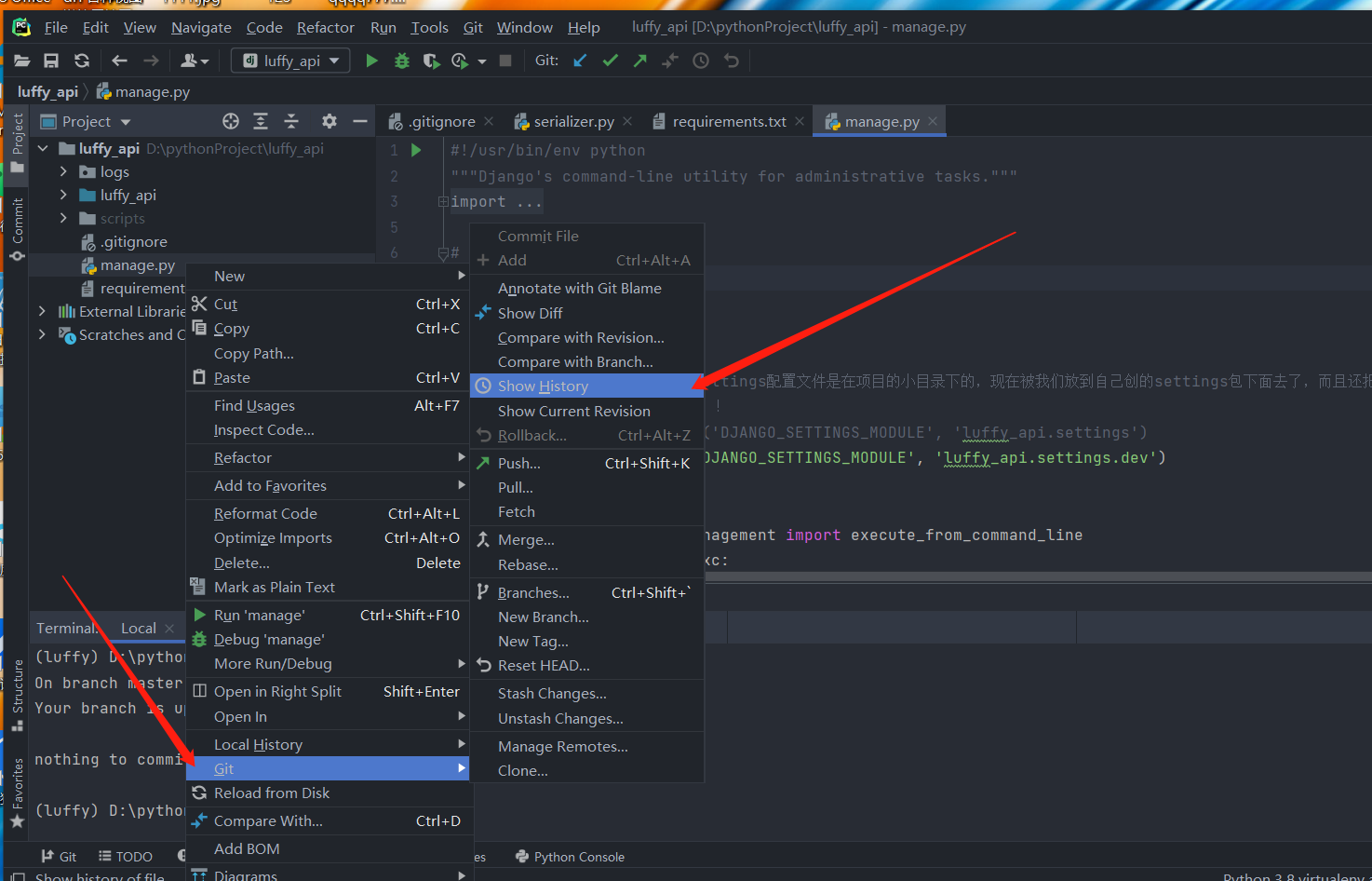
Task: Select Manage Remotes... in Git submenu
Action: tap(586, 746)
